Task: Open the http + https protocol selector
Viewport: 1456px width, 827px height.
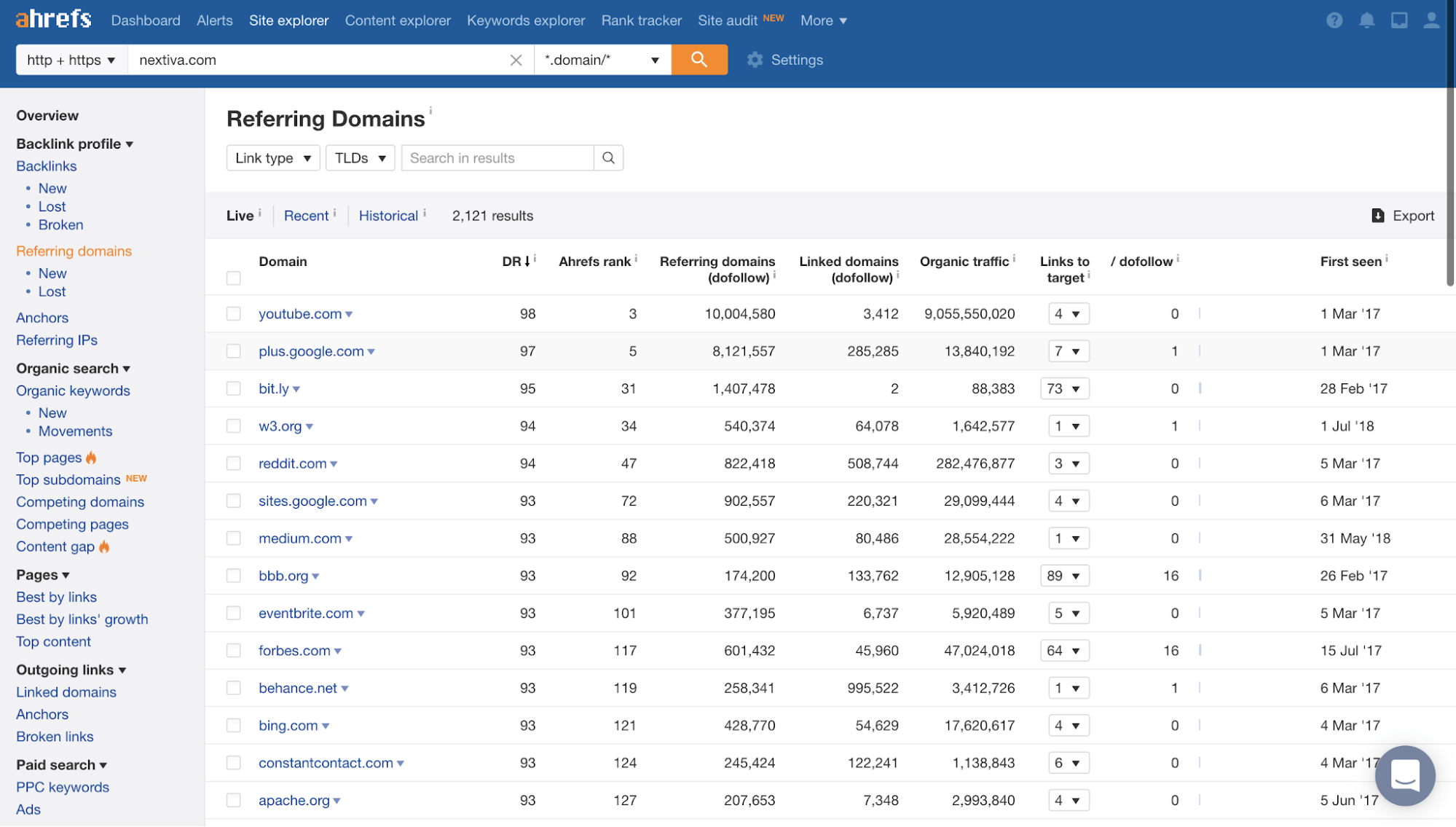Action: tap(71, 60)
